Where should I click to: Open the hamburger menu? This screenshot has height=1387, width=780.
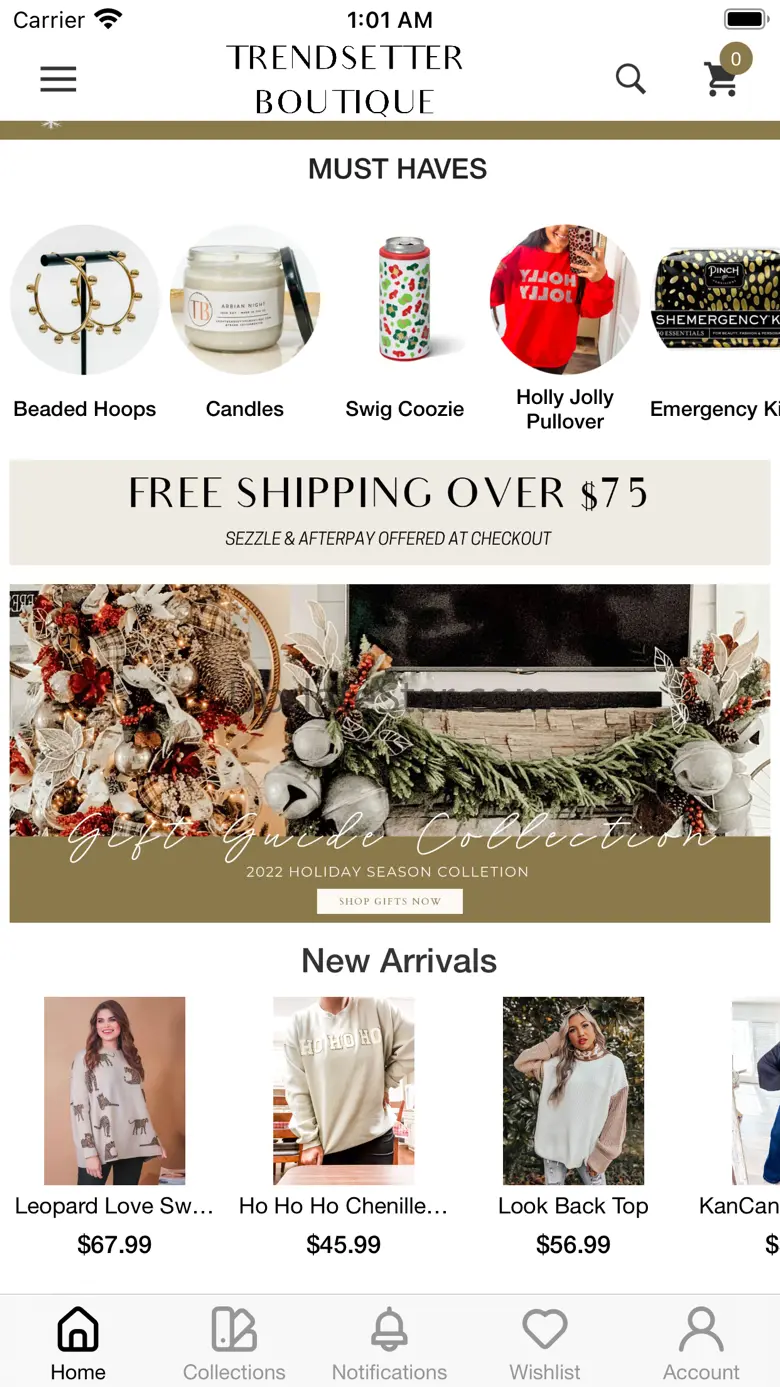click(x=58, y=79)
